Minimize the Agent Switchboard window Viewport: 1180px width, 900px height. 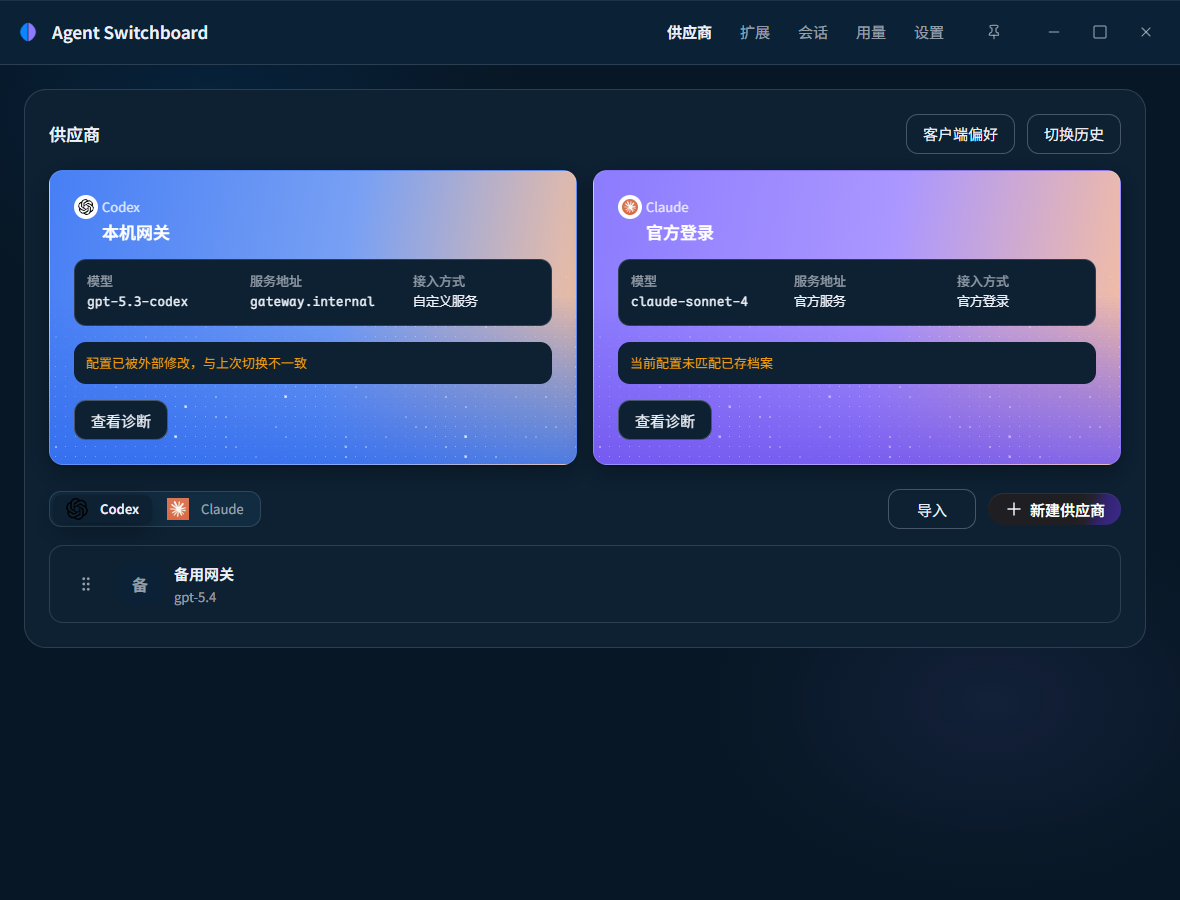point(1054,32)
